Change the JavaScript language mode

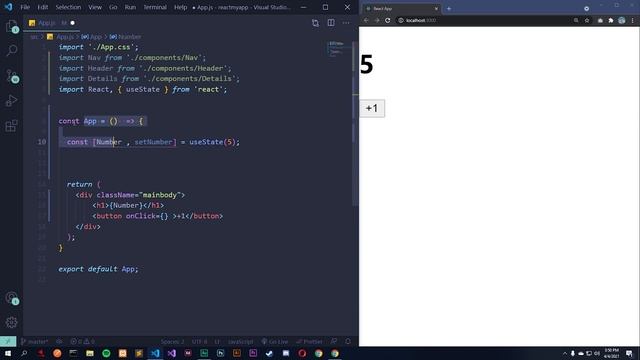pos(240,341)
